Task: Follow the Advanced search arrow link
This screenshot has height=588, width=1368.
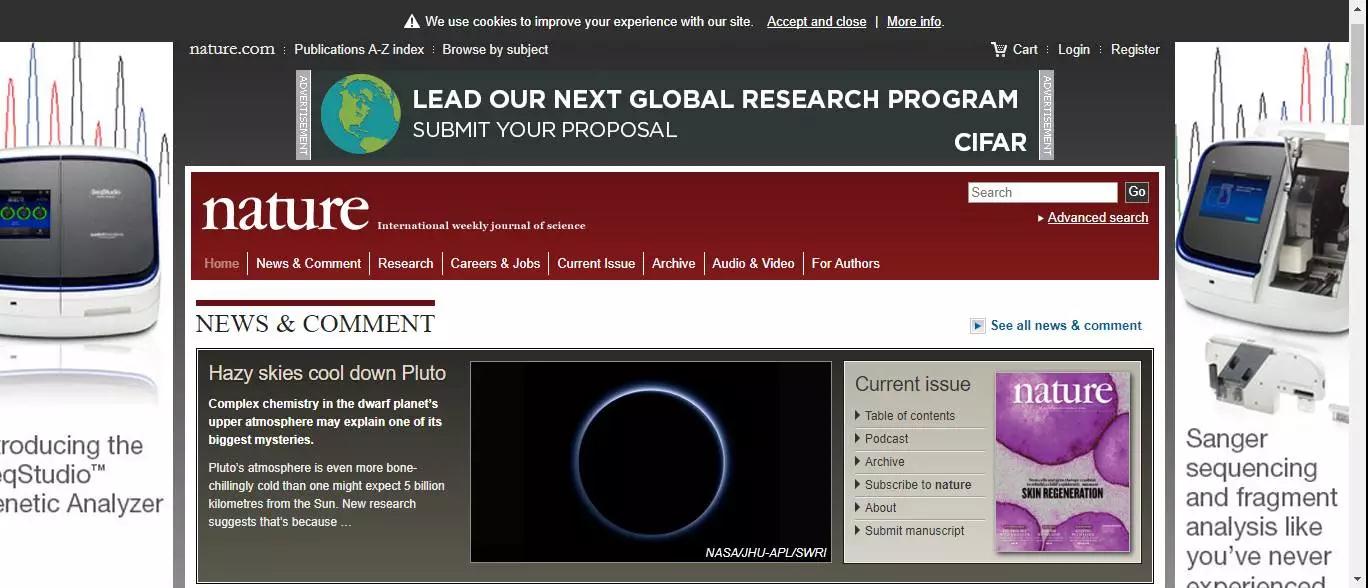Action: coord(1041,218)
